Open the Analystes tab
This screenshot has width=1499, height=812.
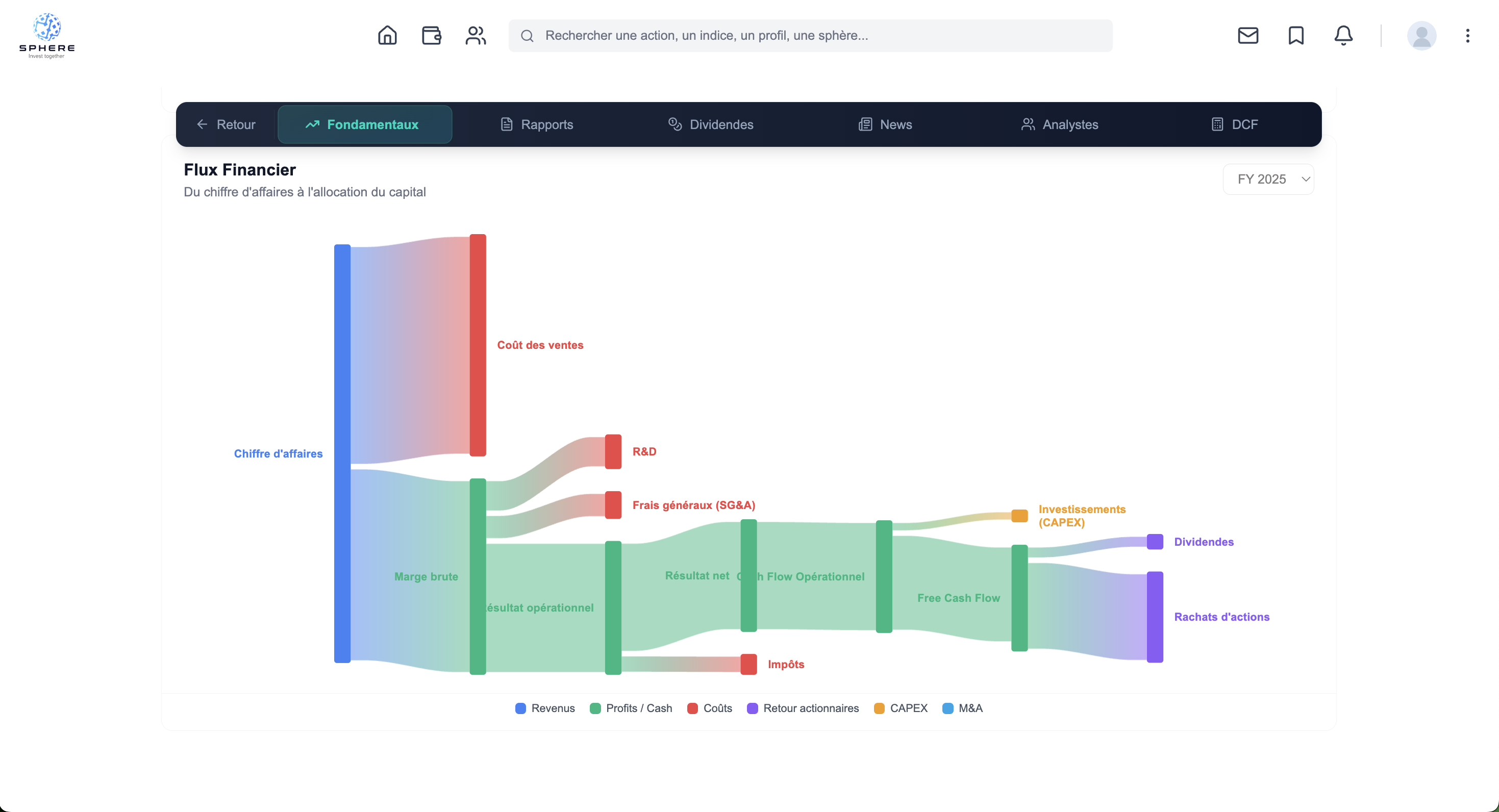(x=1060, y=124)
